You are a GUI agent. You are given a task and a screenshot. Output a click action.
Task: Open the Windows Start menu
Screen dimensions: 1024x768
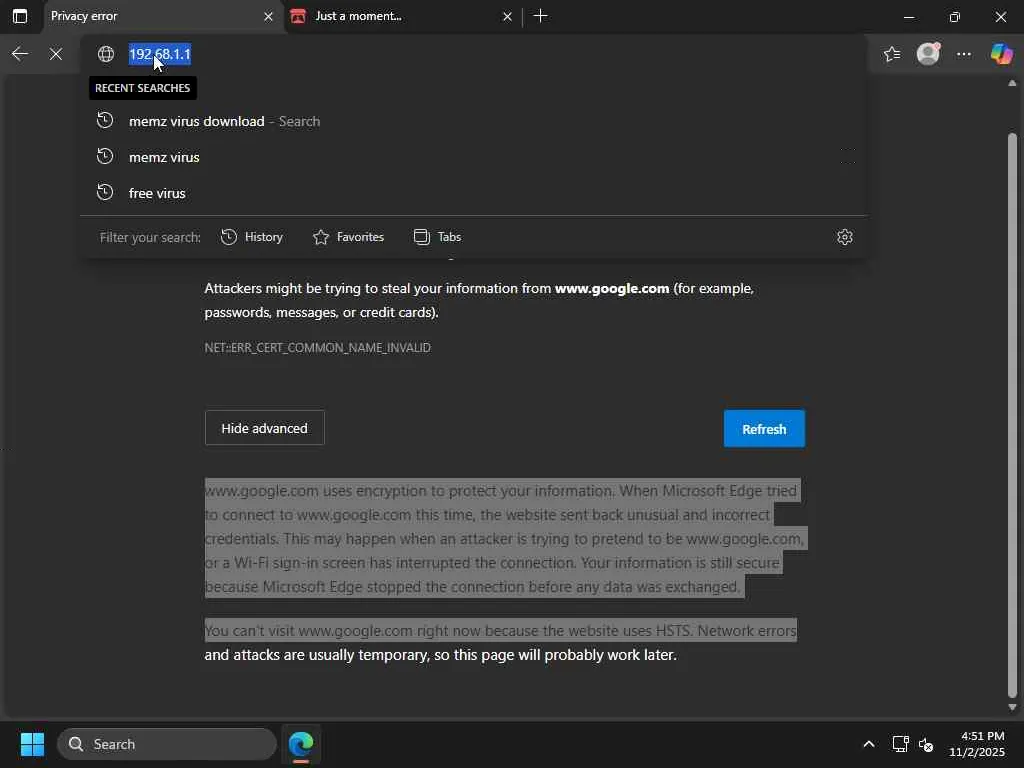pyautogui.click(x=32, y=744)
